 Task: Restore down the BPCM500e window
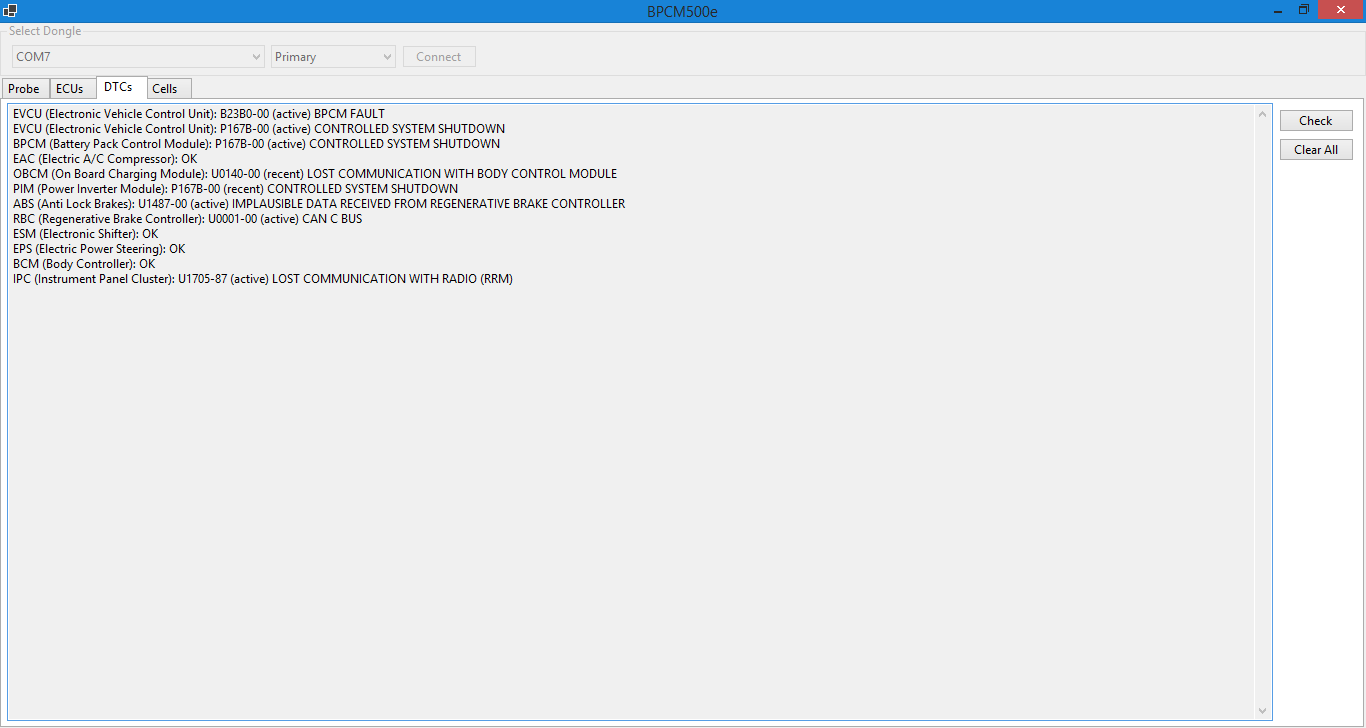pyautogui.click(x=1304, y=10)
